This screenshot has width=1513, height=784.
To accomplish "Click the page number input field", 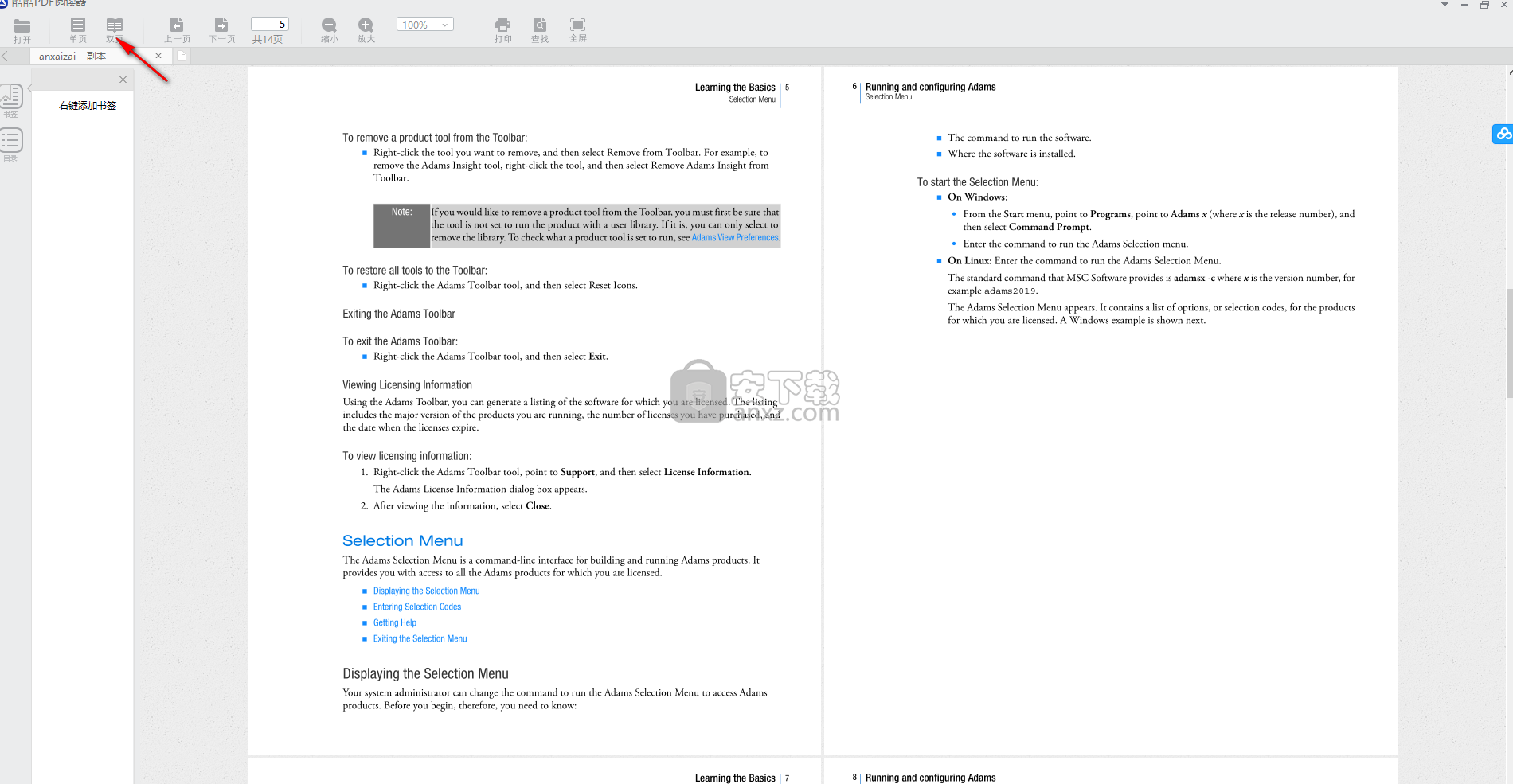I will click(270, 24).
